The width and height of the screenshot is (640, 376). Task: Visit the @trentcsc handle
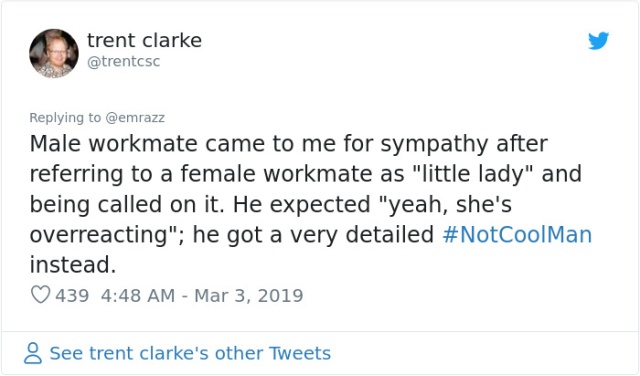pos(124,61)
